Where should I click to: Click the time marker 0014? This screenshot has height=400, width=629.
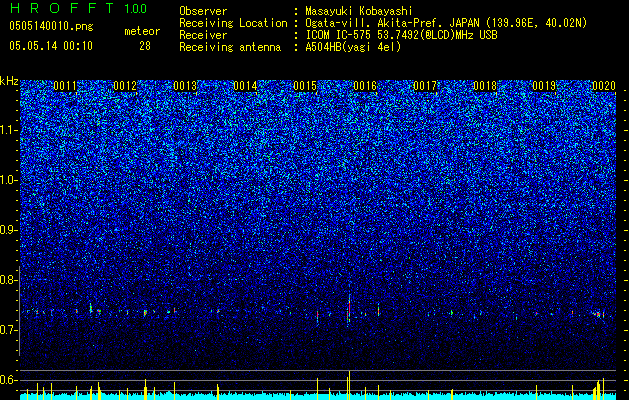245,86
